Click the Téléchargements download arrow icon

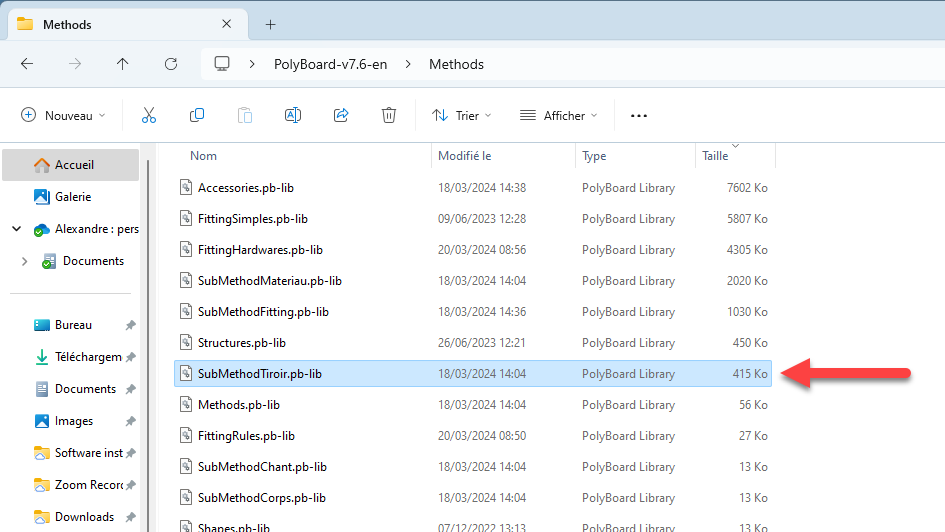click(x=42, y=357)
